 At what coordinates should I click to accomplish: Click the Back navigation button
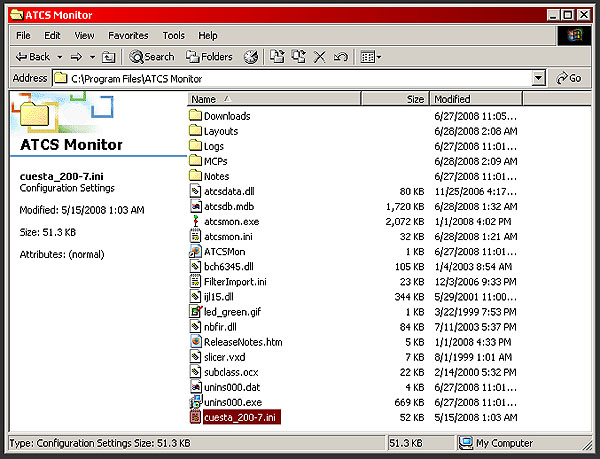pyautogui.click(x=33, y=57)
